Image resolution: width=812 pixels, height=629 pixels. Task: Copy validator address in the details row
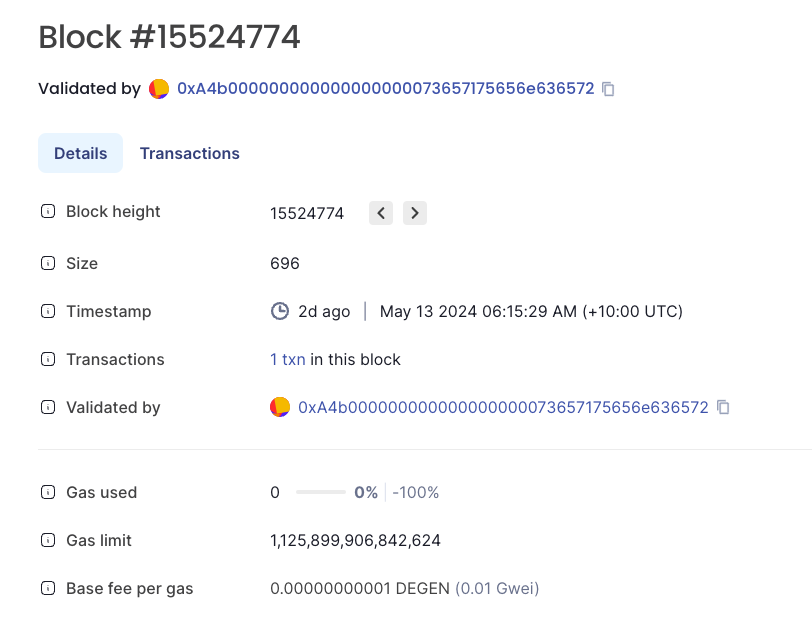(x=723, y=407)
